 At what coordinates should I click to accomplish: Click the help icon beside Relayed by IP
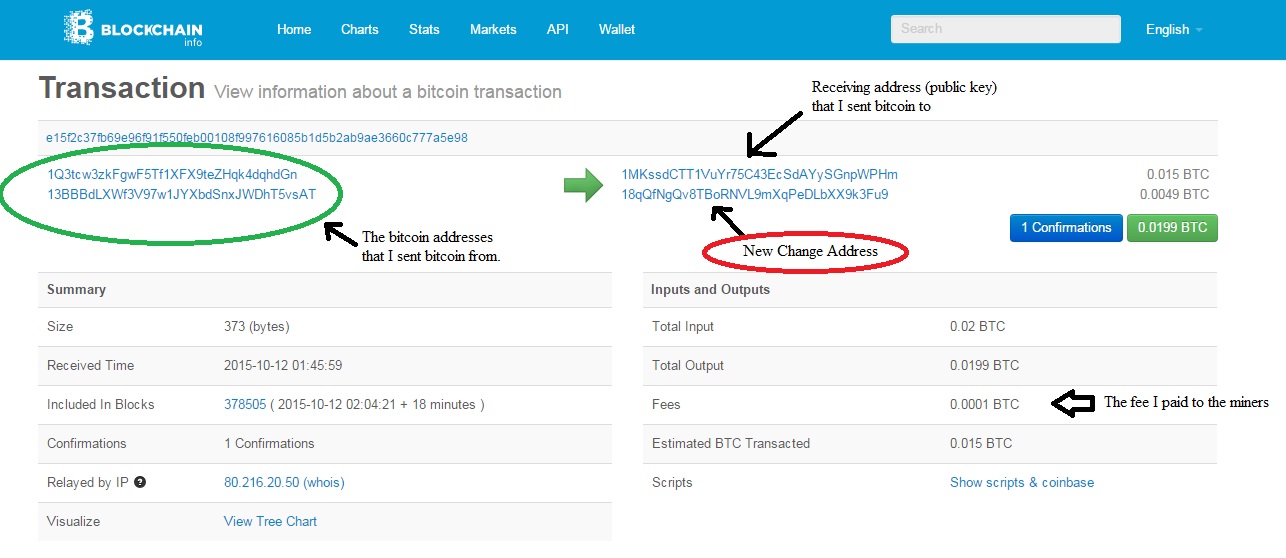pyautogui.click(x=140, y=482)
